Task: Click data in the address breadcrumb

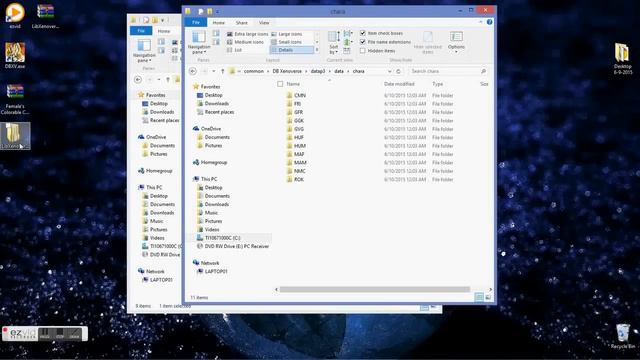Action: tap(339, 71)
